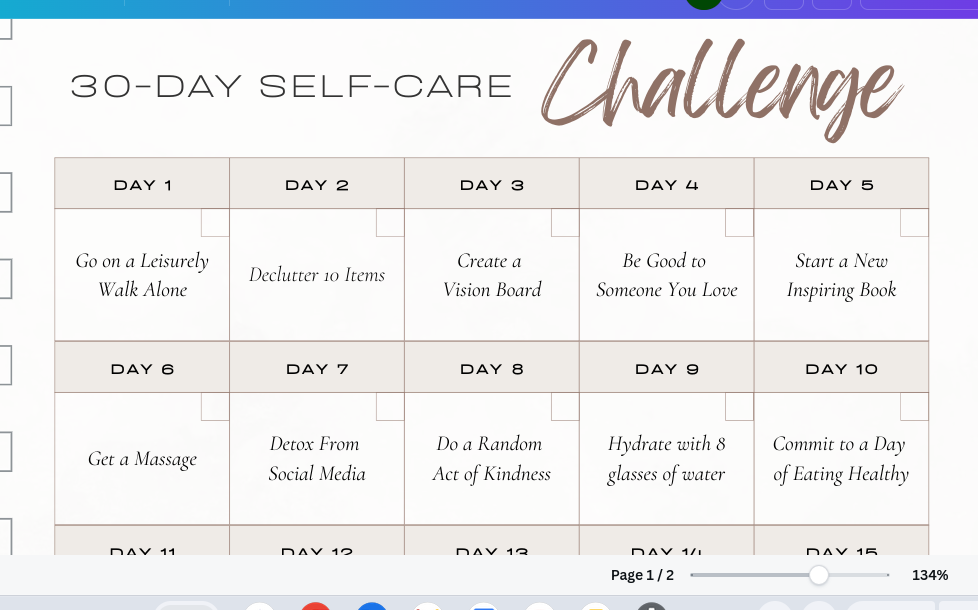Mark the Day 3 Vision Board checkbox
Image resolution: width=978 pixels, height=610 pixels.
pos(565,223)
